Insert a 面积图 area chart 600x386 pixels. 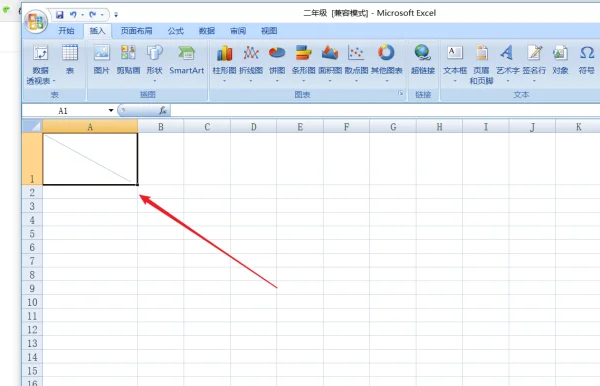(330, 63)
